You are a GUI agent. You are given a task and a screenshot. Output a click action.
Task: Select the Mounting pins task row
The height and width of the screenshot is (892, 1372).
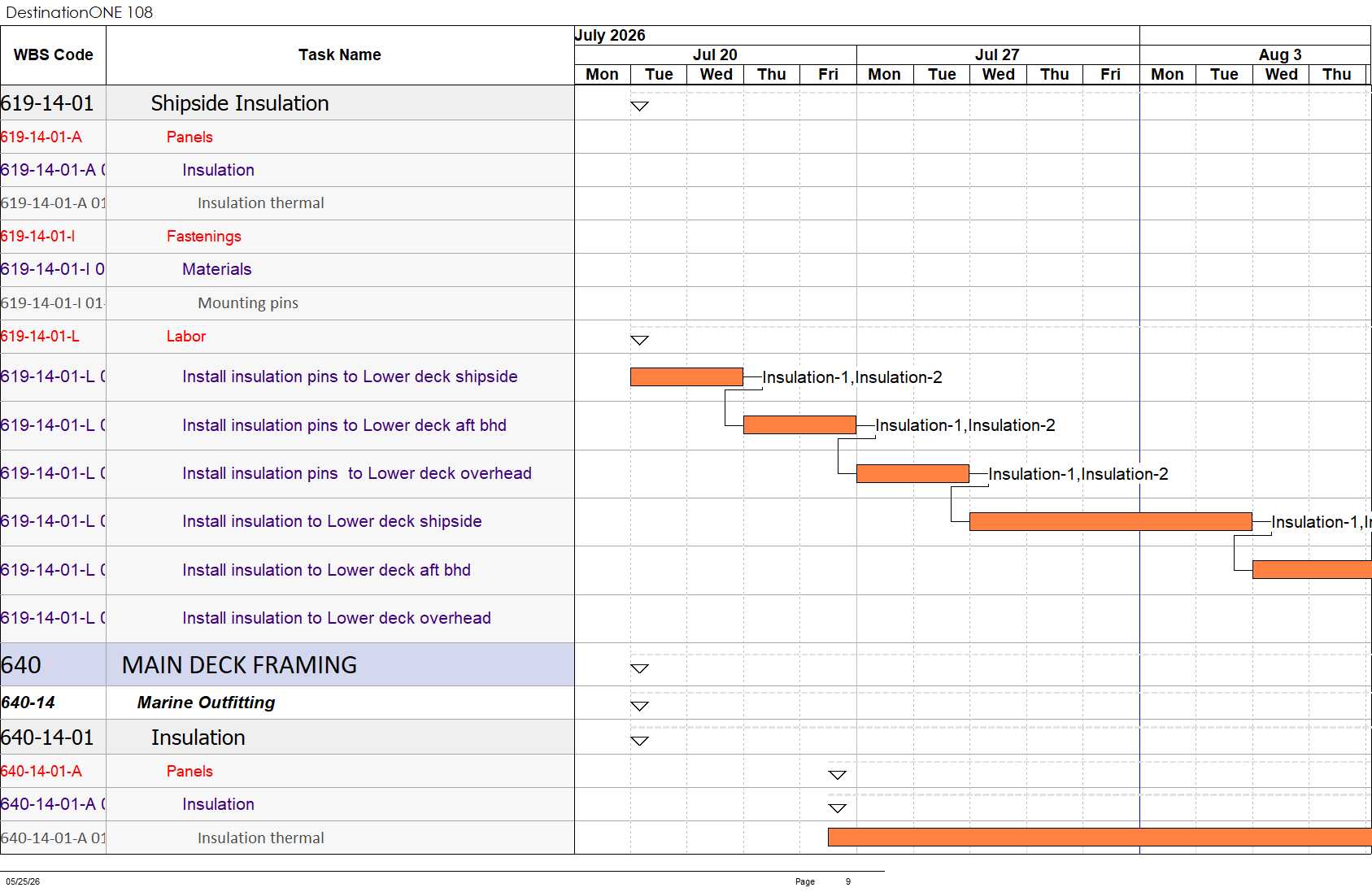click(x=287, y=302)
